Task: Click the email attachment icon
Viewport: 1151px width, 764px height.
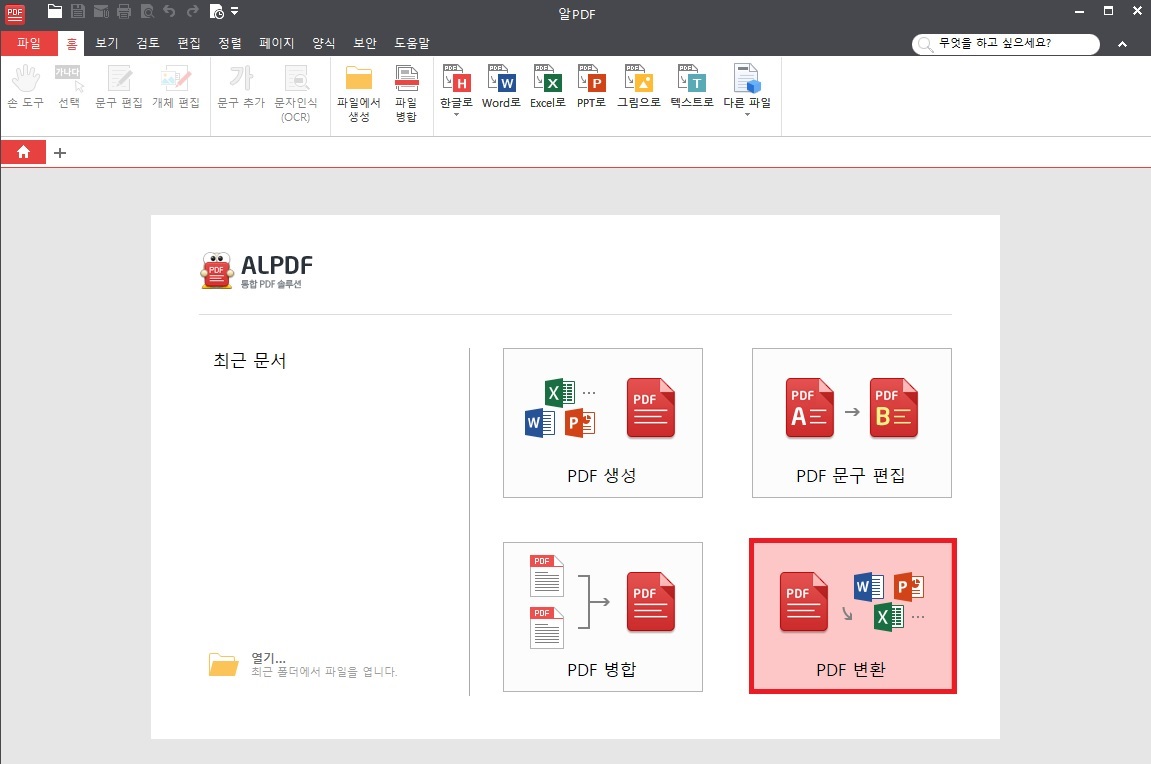Action: [101, 11]
